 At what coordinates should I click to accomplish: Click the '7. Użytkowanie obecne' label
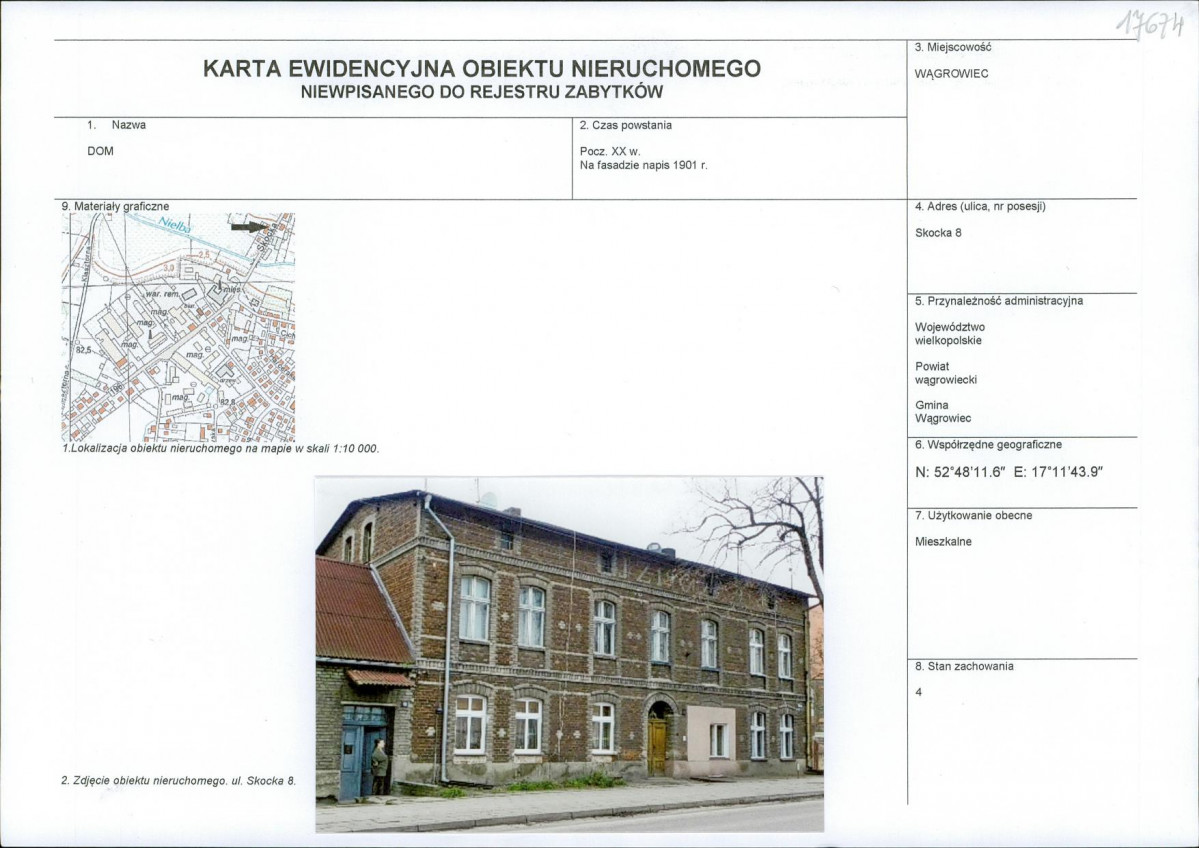[x=973, y=516]
